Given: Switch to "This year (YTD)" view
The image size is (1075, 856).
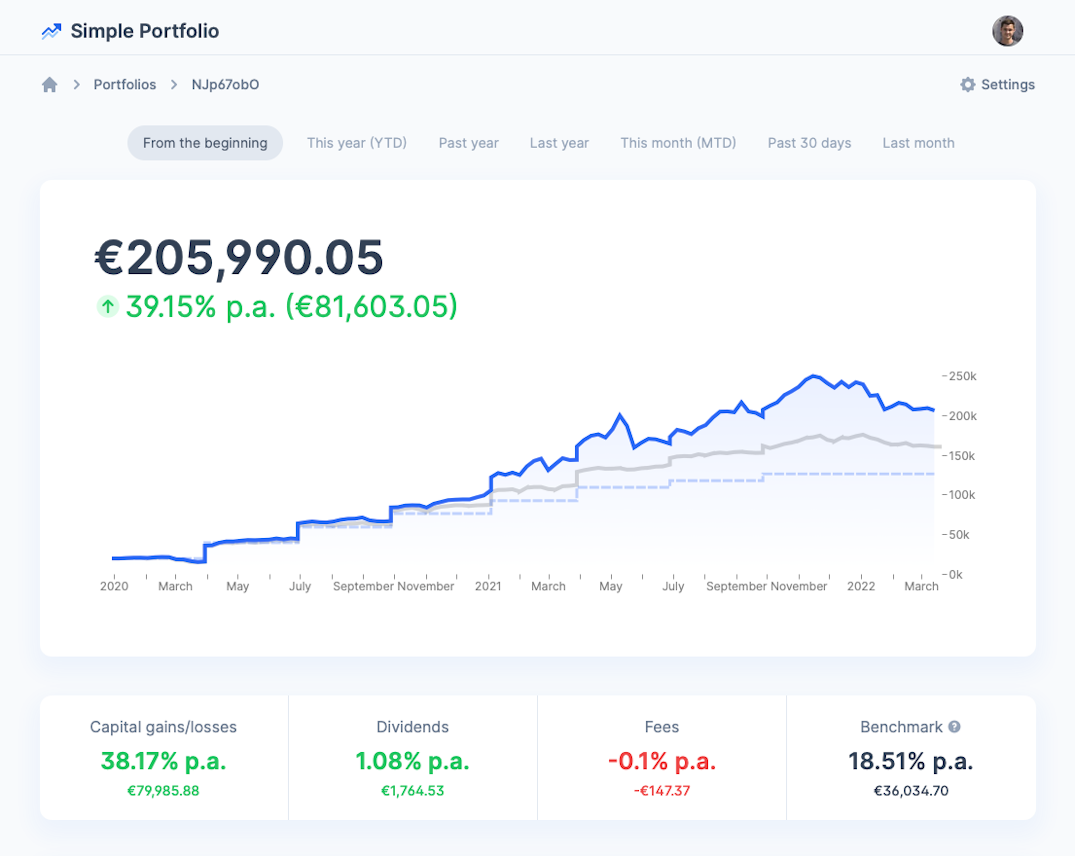Looking at the screenshot, I should 356,143.
